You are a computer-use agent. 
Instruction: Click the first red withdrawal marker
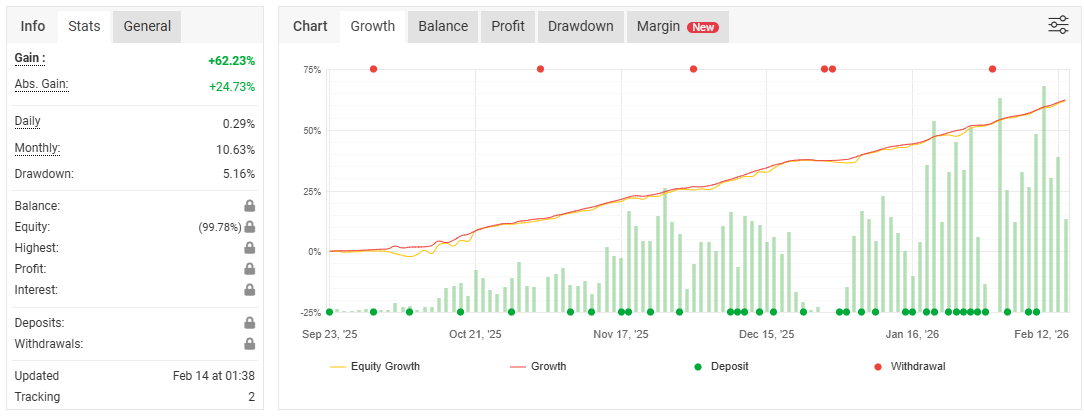(373, 69)
